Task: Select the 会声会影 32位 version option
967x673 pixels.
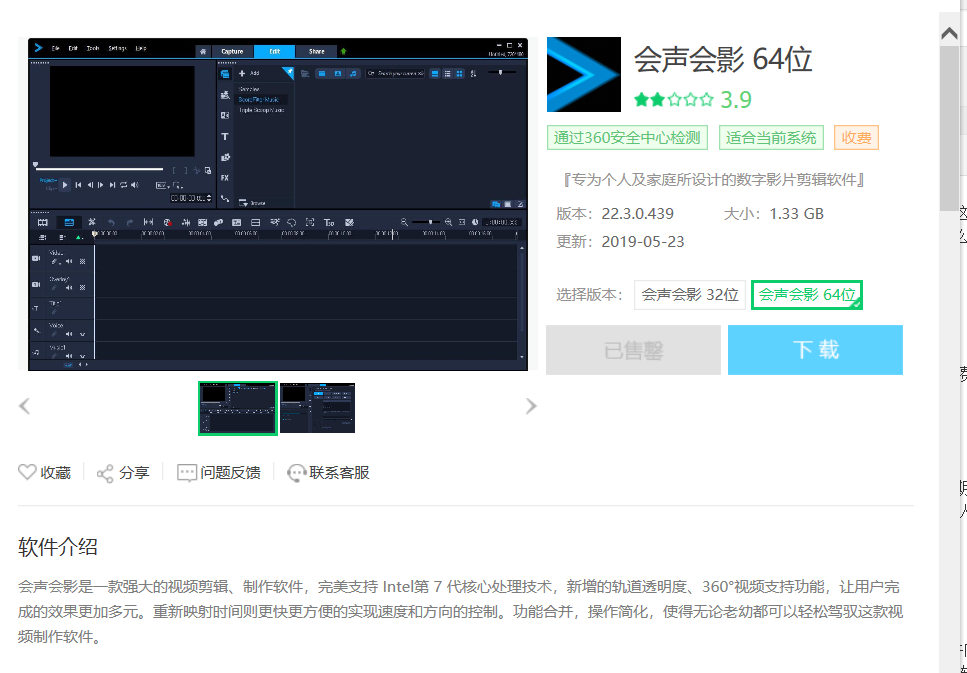Action: click(x=689, y=295)
